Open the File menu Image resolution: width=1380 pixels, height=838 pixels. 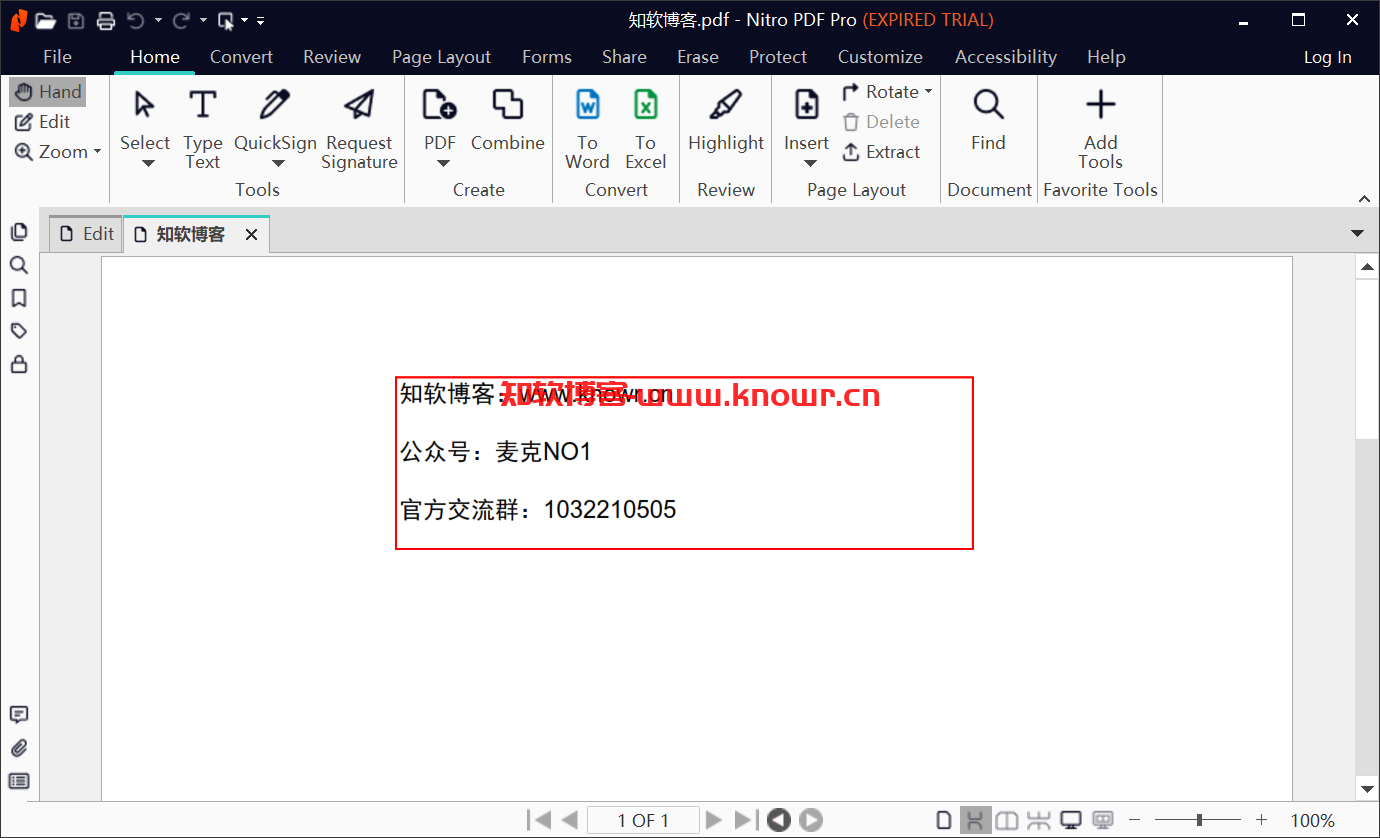tap(57, 57)
